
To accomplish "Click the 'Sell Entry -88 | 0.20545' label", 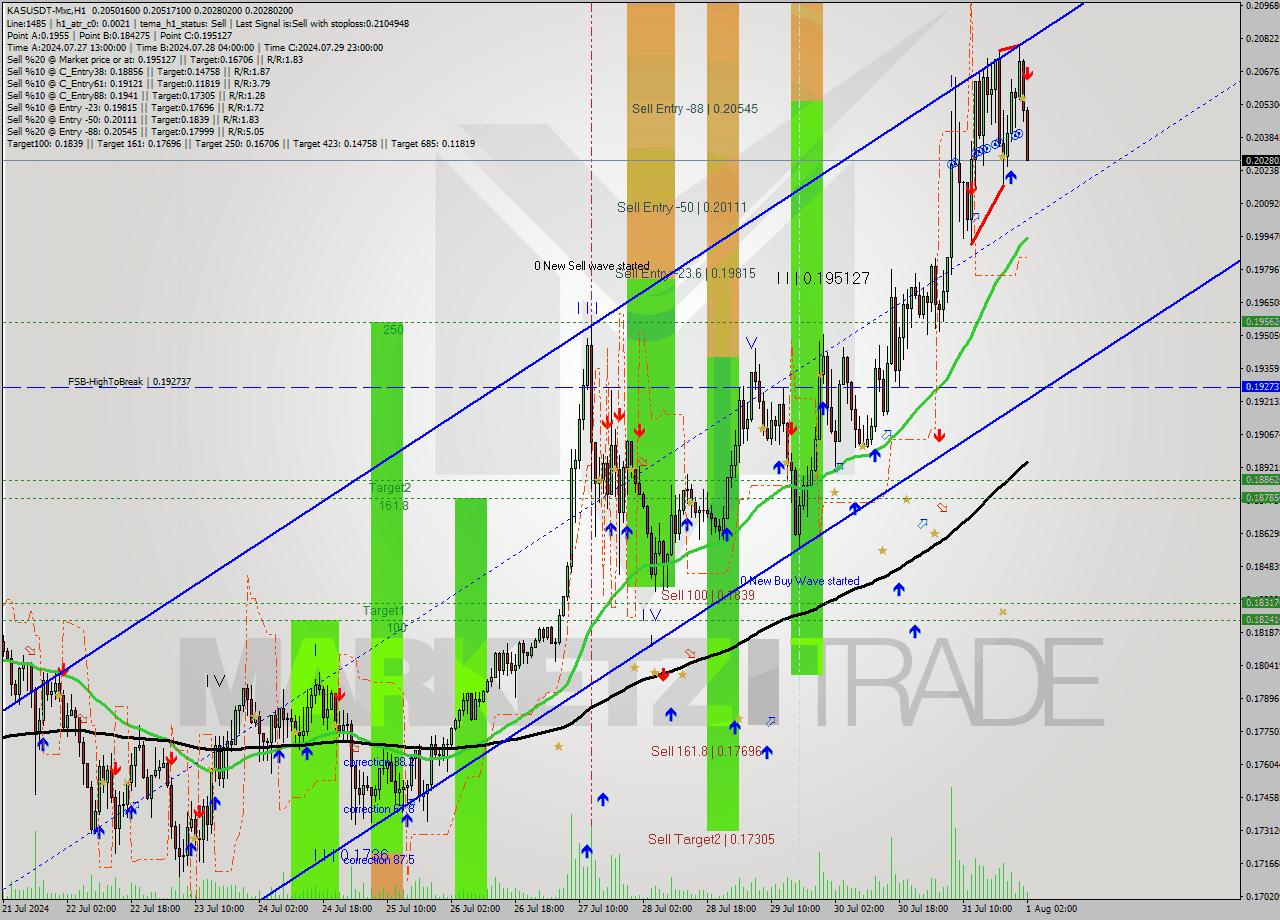I will coord(695,108).
